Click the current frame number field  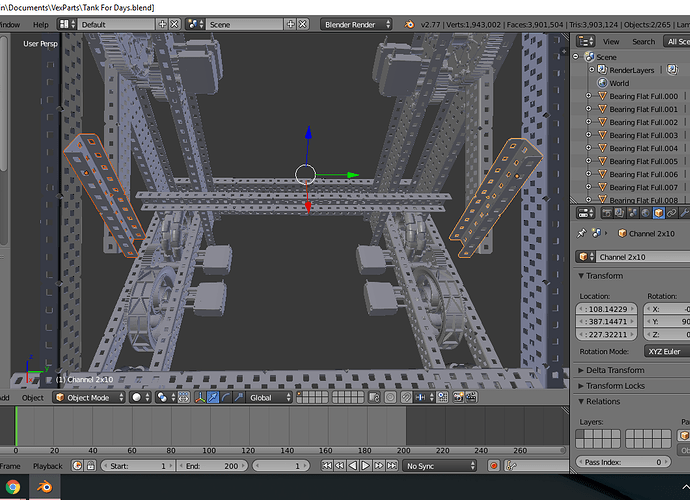coord(281,466)
